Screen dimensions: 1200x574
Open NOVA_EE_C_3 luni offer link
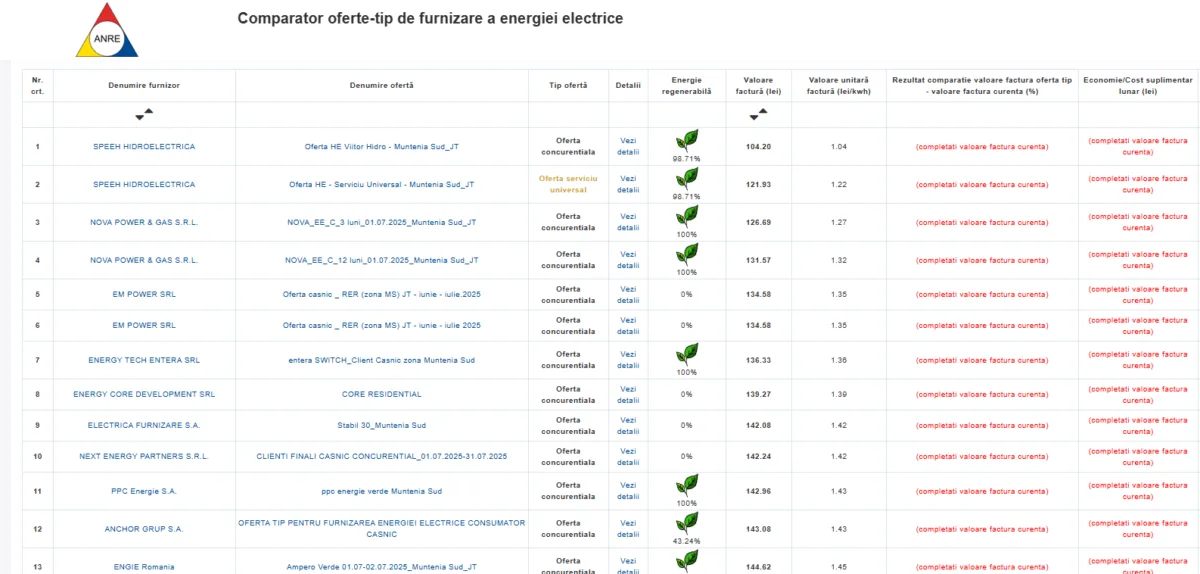pos(382,222)
